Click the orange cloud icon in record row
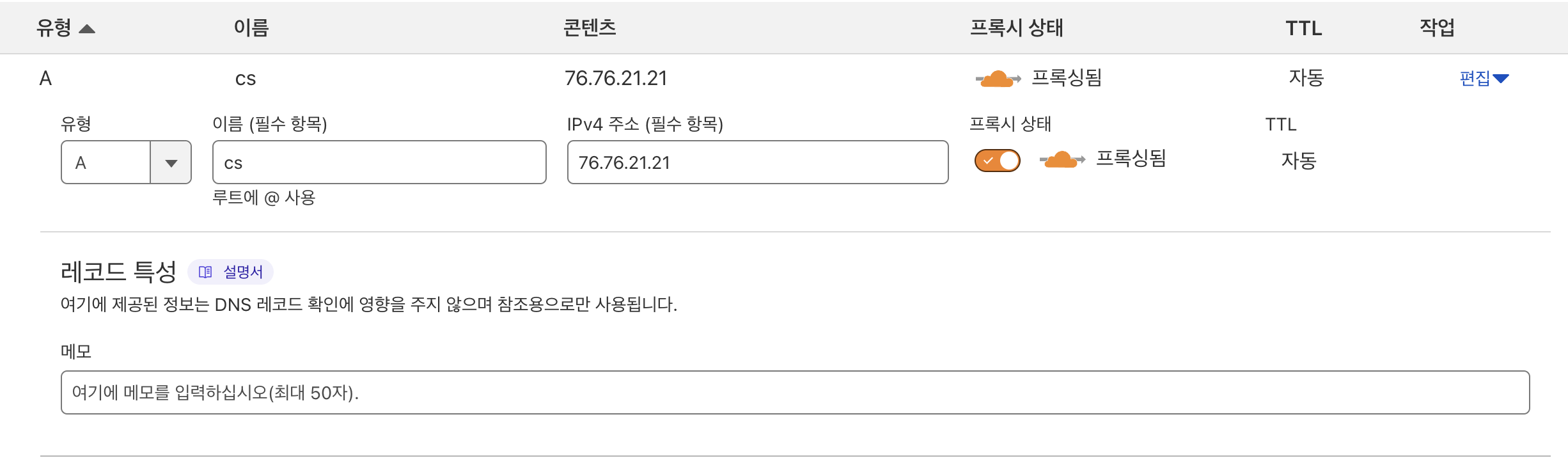The width and height of the screenshot is (1568, 458). pos(998,79)
